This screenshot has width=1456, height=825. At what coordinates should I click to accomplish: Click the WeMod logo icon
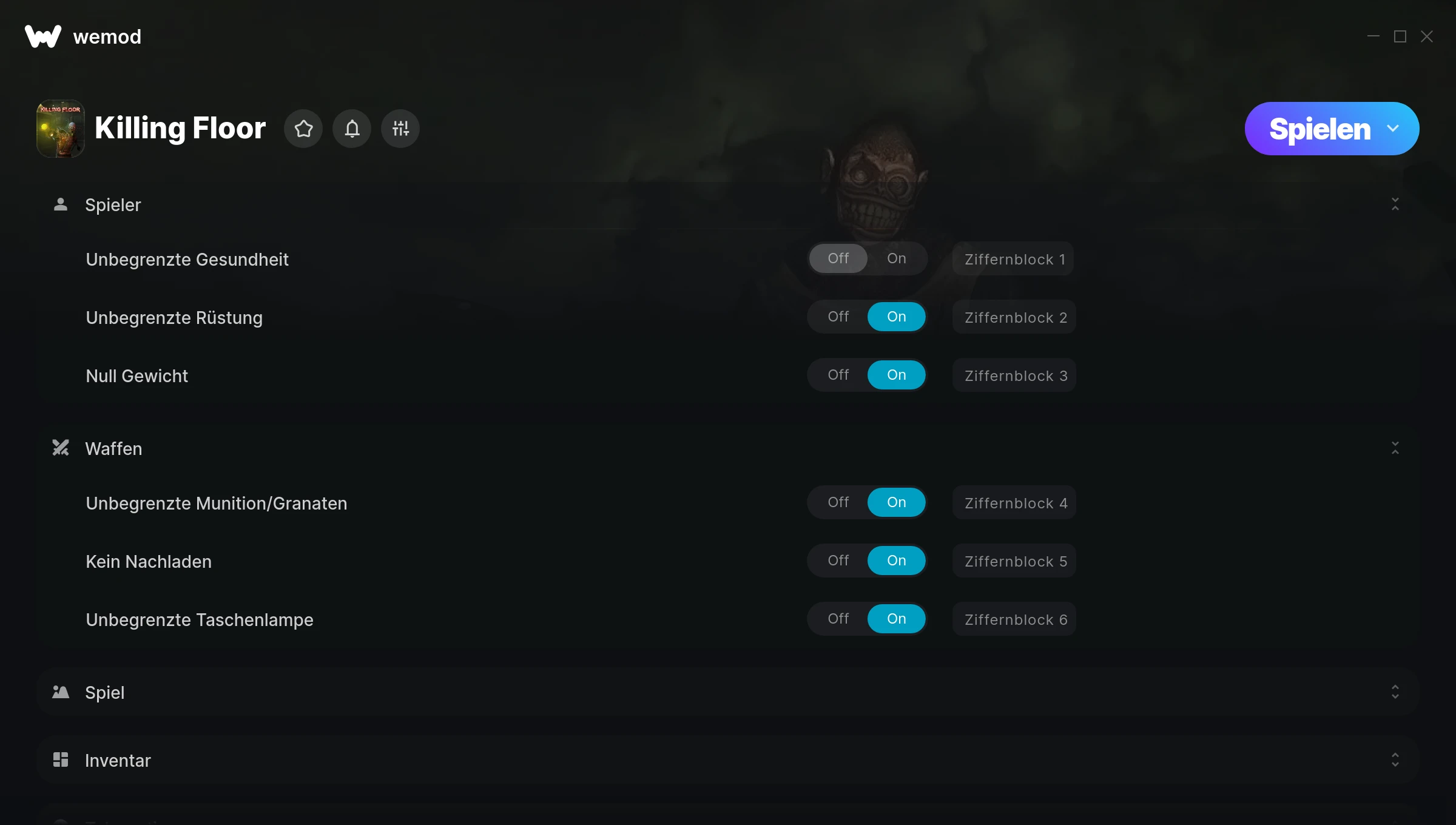click(43, 36)
